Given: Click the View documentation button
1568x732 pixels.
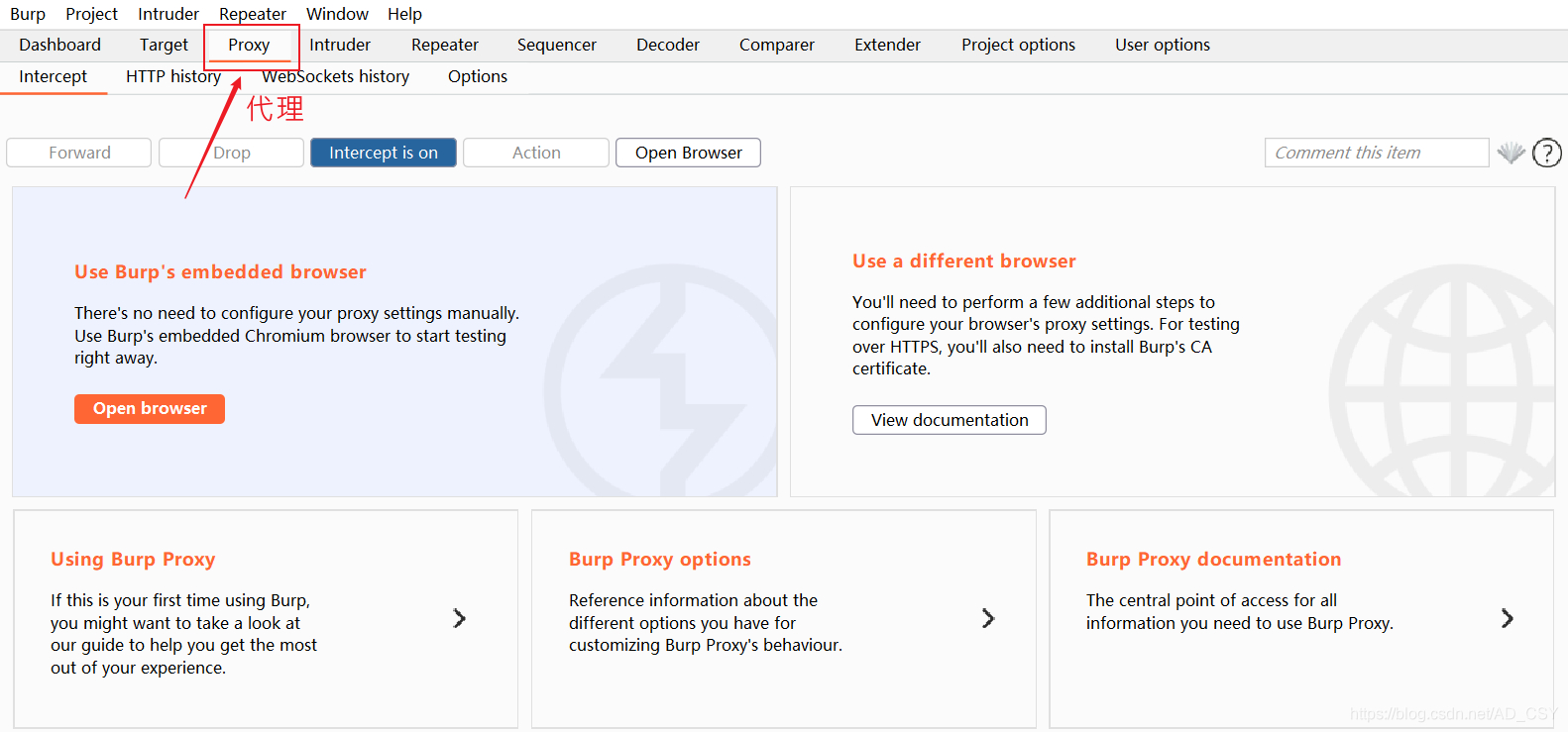Looking at the screenshot, I should click(950, 420).
